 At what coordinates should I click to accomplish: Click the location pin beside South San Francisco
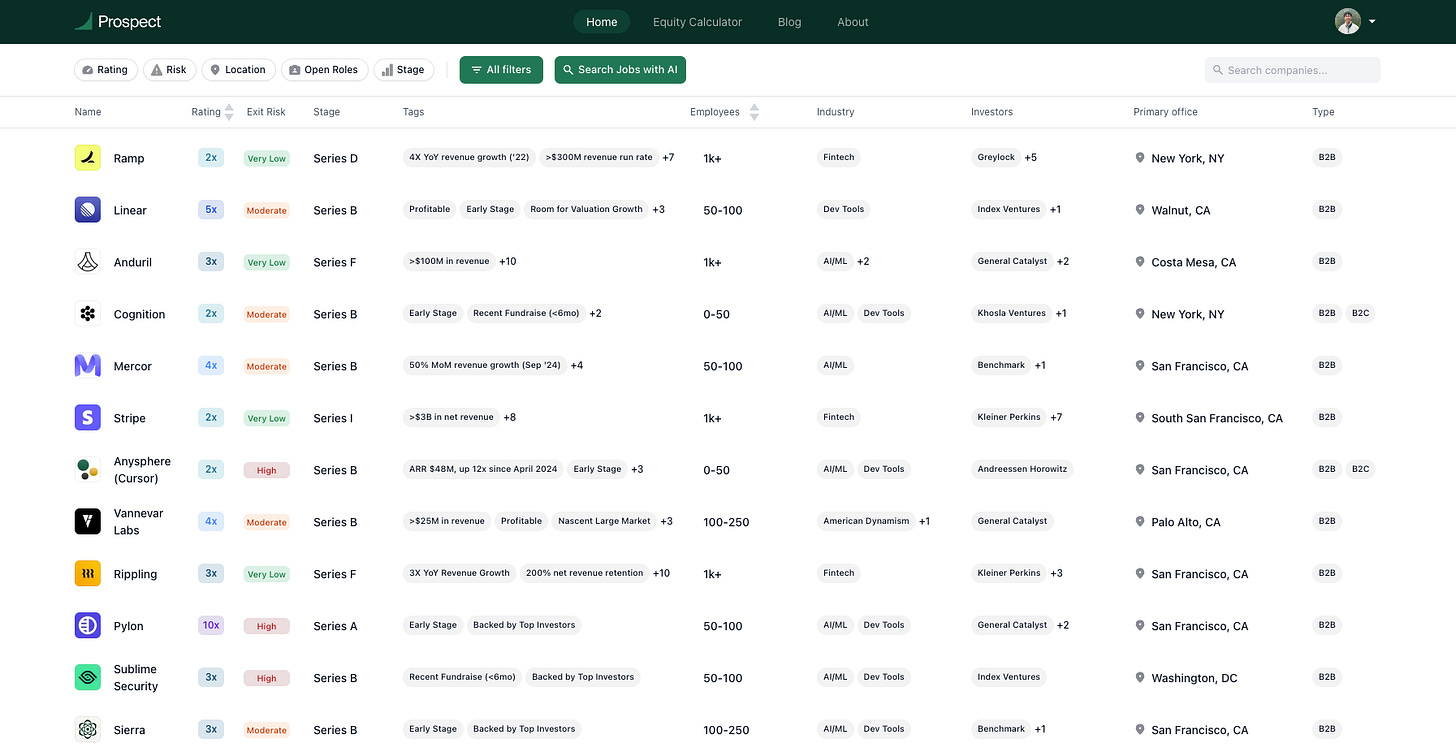tap(1140, 418)
